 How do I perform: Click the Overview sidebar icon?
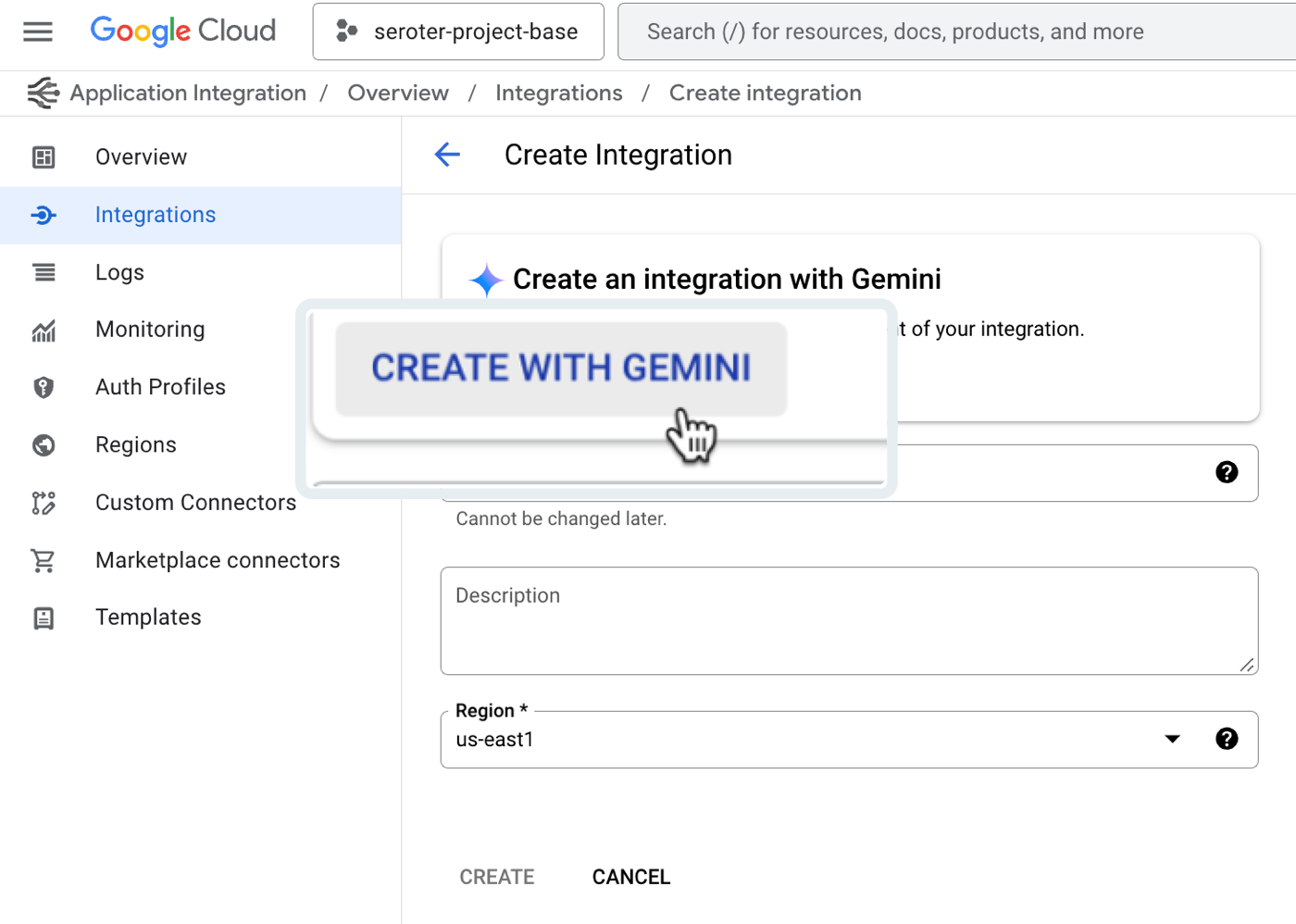pos(44,157)
